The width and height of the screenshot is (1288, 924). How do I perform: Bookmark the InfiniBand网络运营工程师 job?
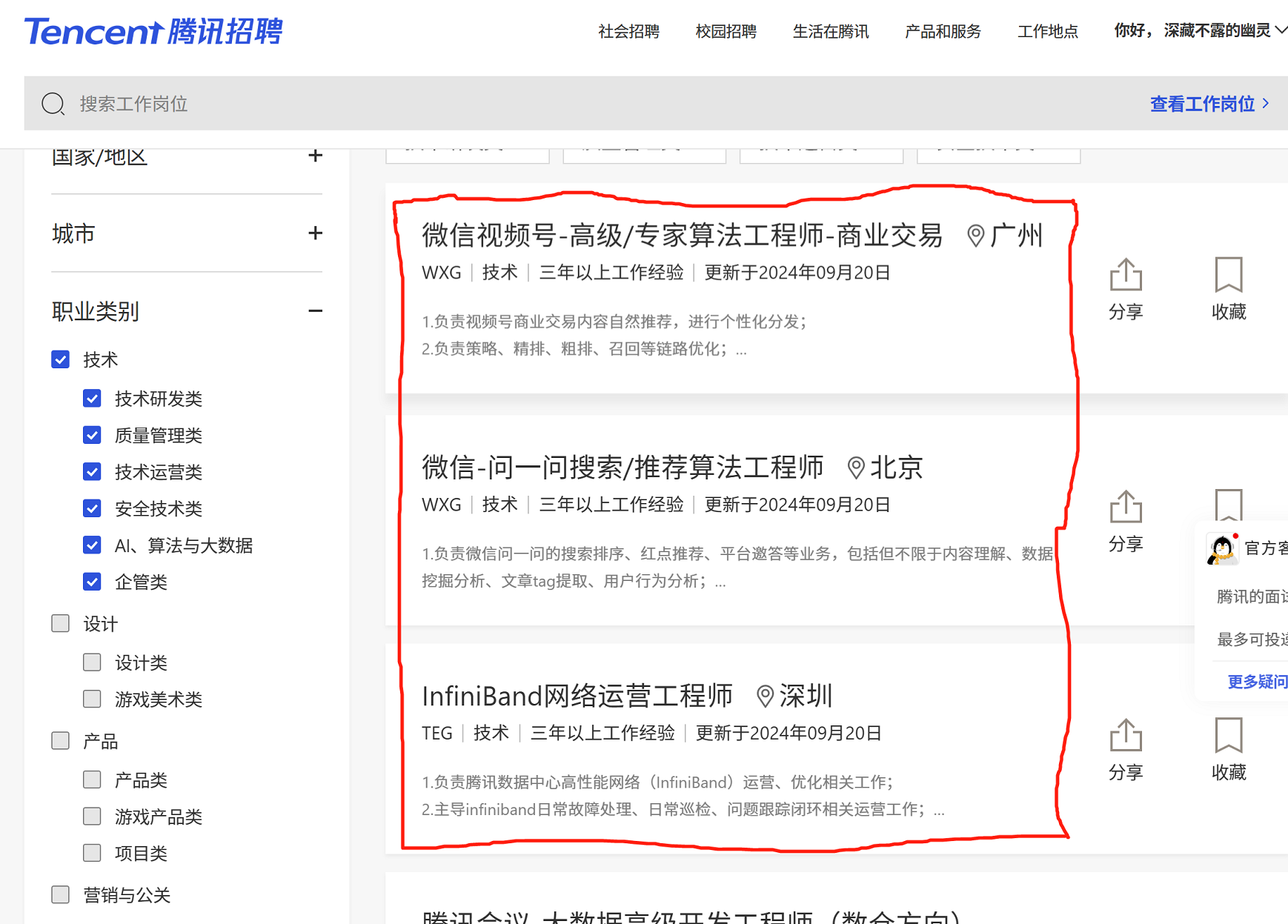(x=1229, y=750)
